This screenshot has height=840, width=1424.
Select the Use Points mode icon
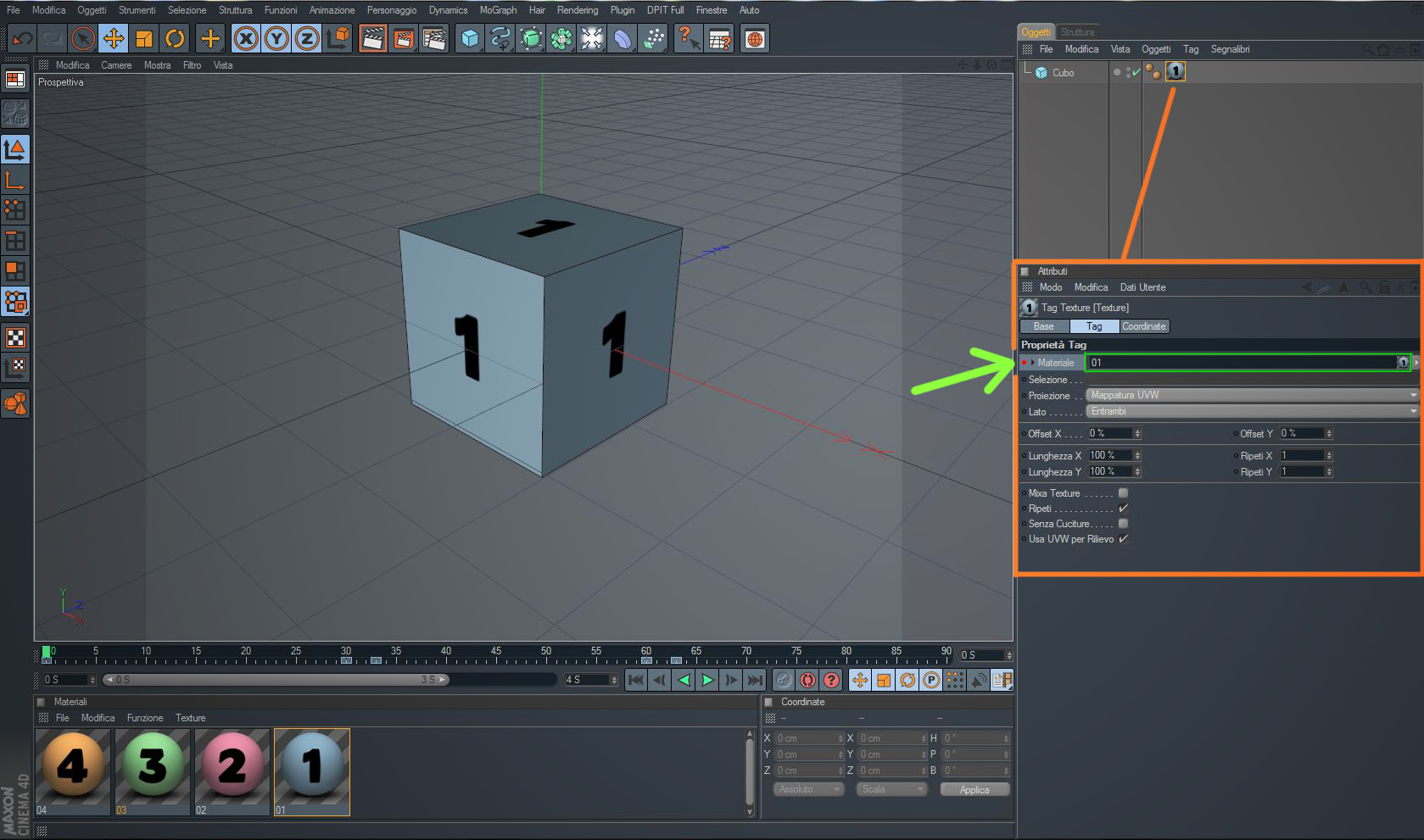tap(15, 210)
